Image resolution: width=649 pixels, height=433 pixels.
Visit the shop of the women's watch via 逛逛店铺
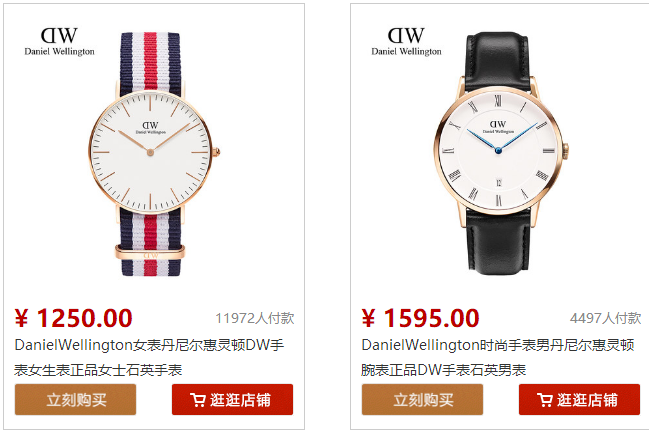(x=232, y=399)
